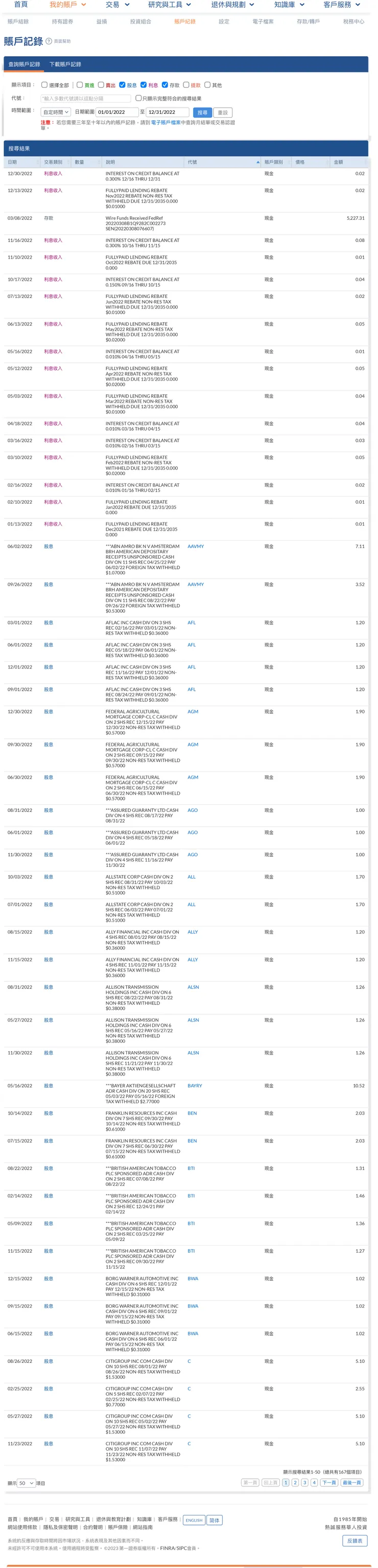The height and width of the screenshot is (1568, 378).
Task: Click the sort arrow in 代號 column header
Action: click(258, 163)
